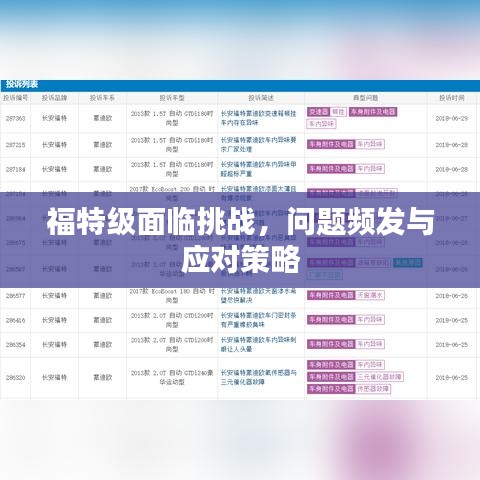Click the 典型问题 column header
480x480 pixels.
point(366,98)
